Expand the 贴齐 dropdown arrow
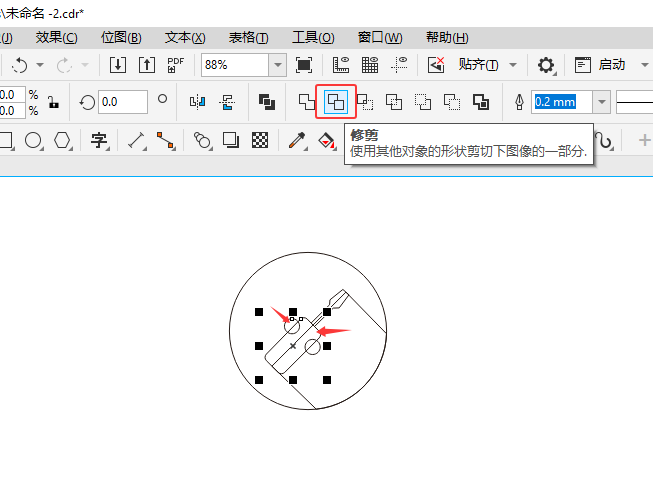653x487 pixels. pyautogui.click(x=513, y=65)
